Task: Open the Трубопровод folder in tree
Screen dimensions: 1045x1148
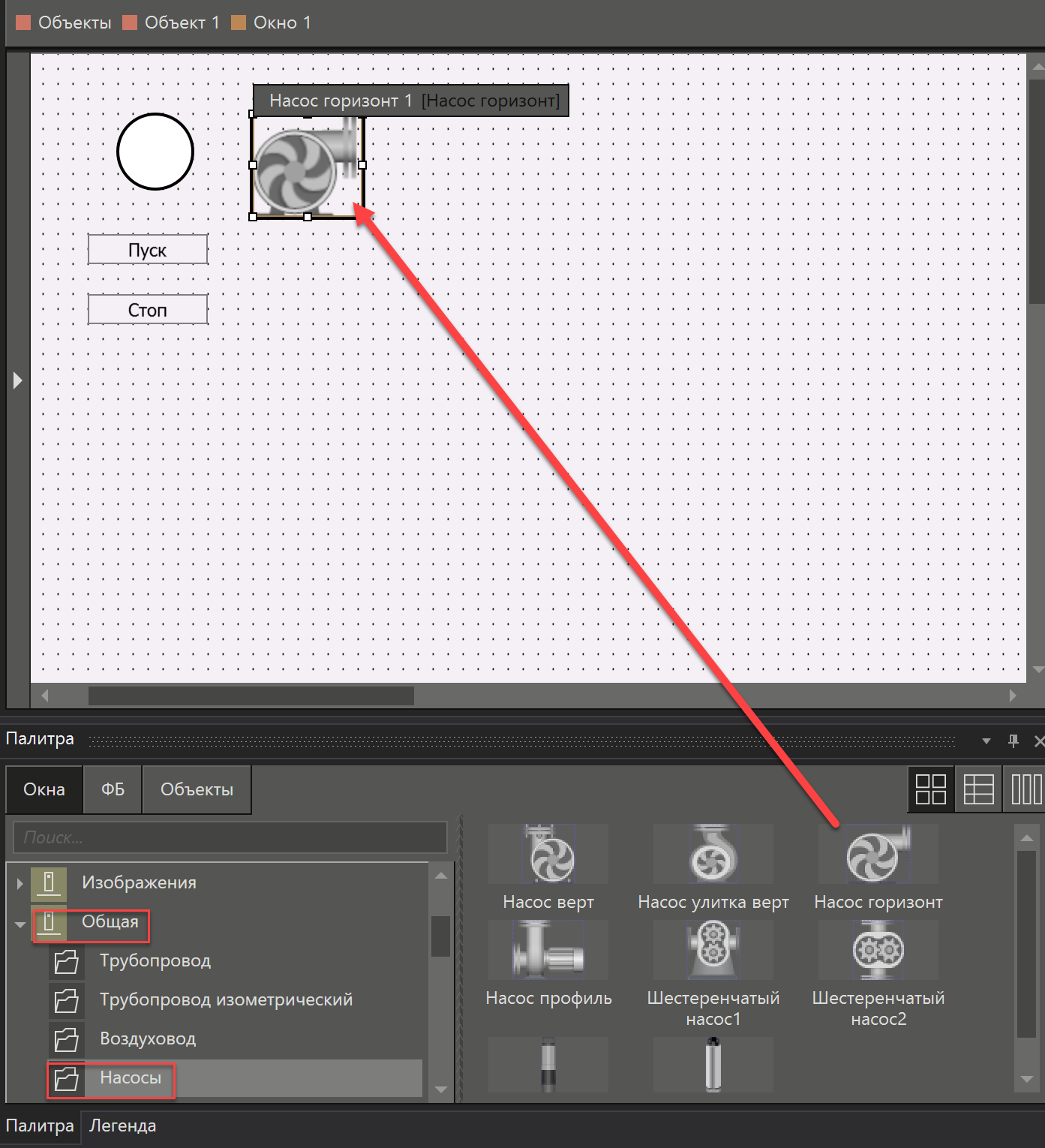Action: pyautogui.click(x=155, y=960)
